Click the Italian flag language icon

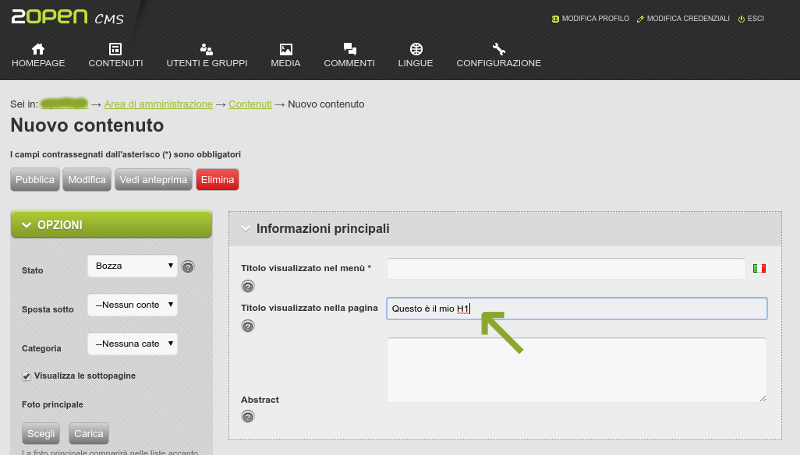pyautogui.click(x=759, y=268)
